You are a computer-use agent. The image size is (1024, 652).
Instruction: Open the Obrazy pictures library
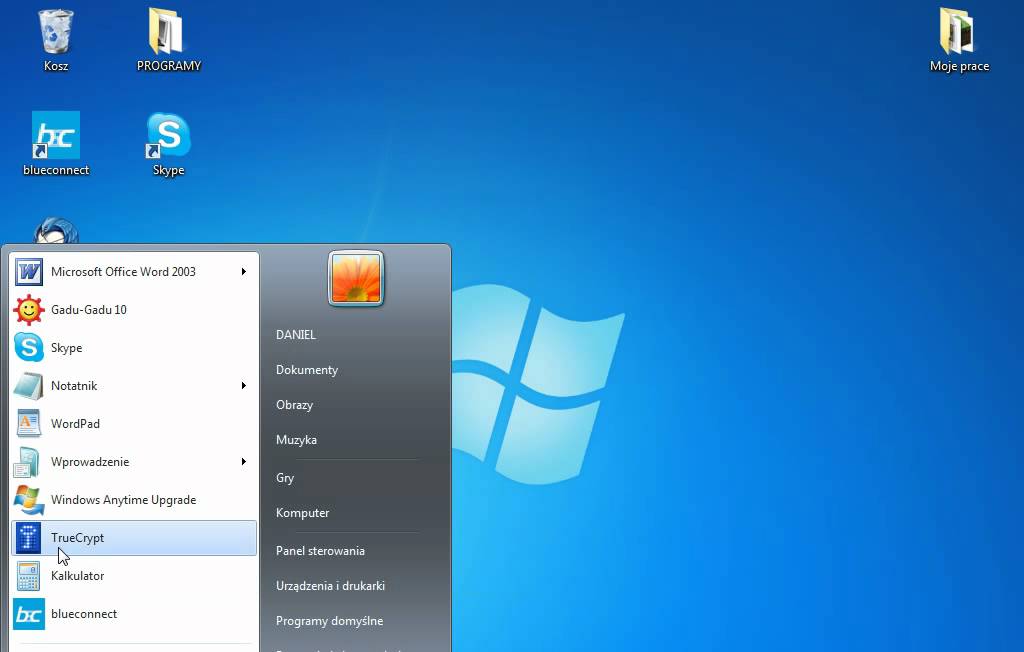(295, 405)
